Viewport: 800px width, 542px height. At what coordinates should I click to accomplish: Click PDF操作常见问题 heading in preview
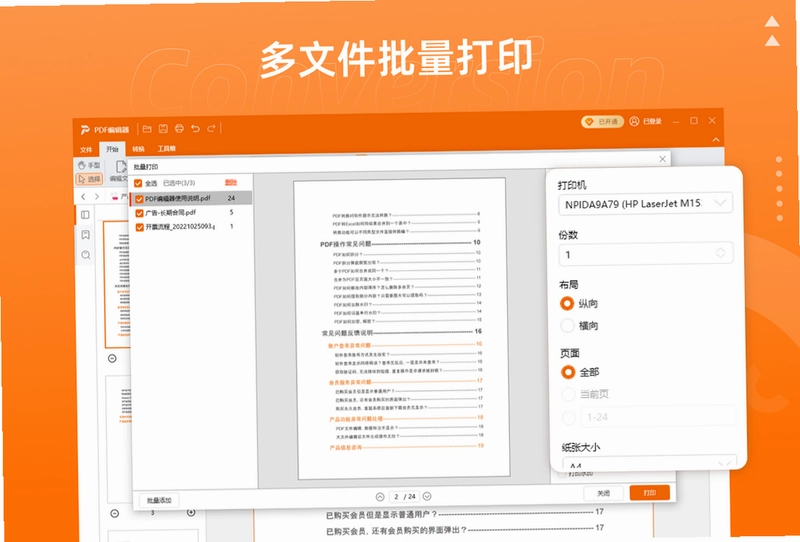(x=345, y=244)
